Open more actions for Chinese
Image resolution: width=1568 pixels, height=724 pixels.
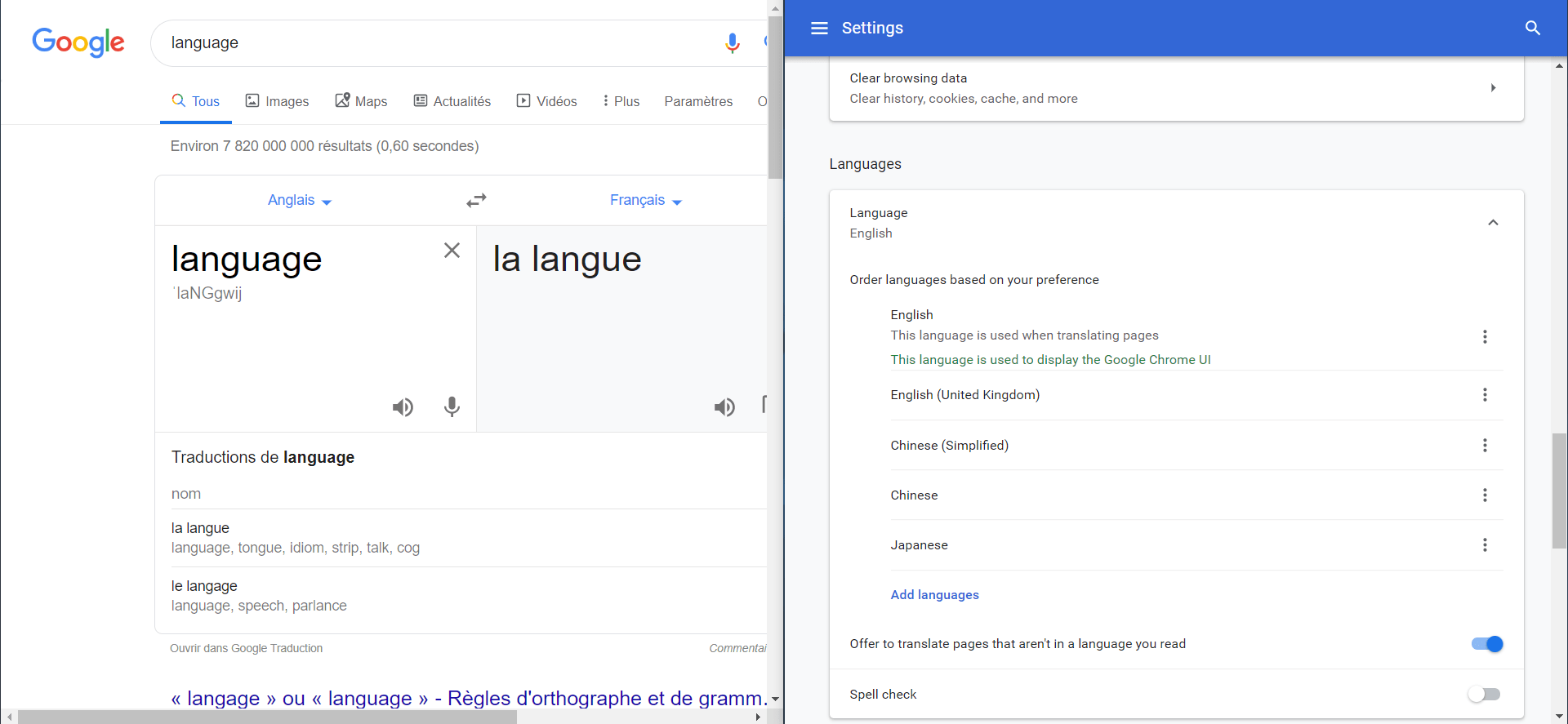1485,495
